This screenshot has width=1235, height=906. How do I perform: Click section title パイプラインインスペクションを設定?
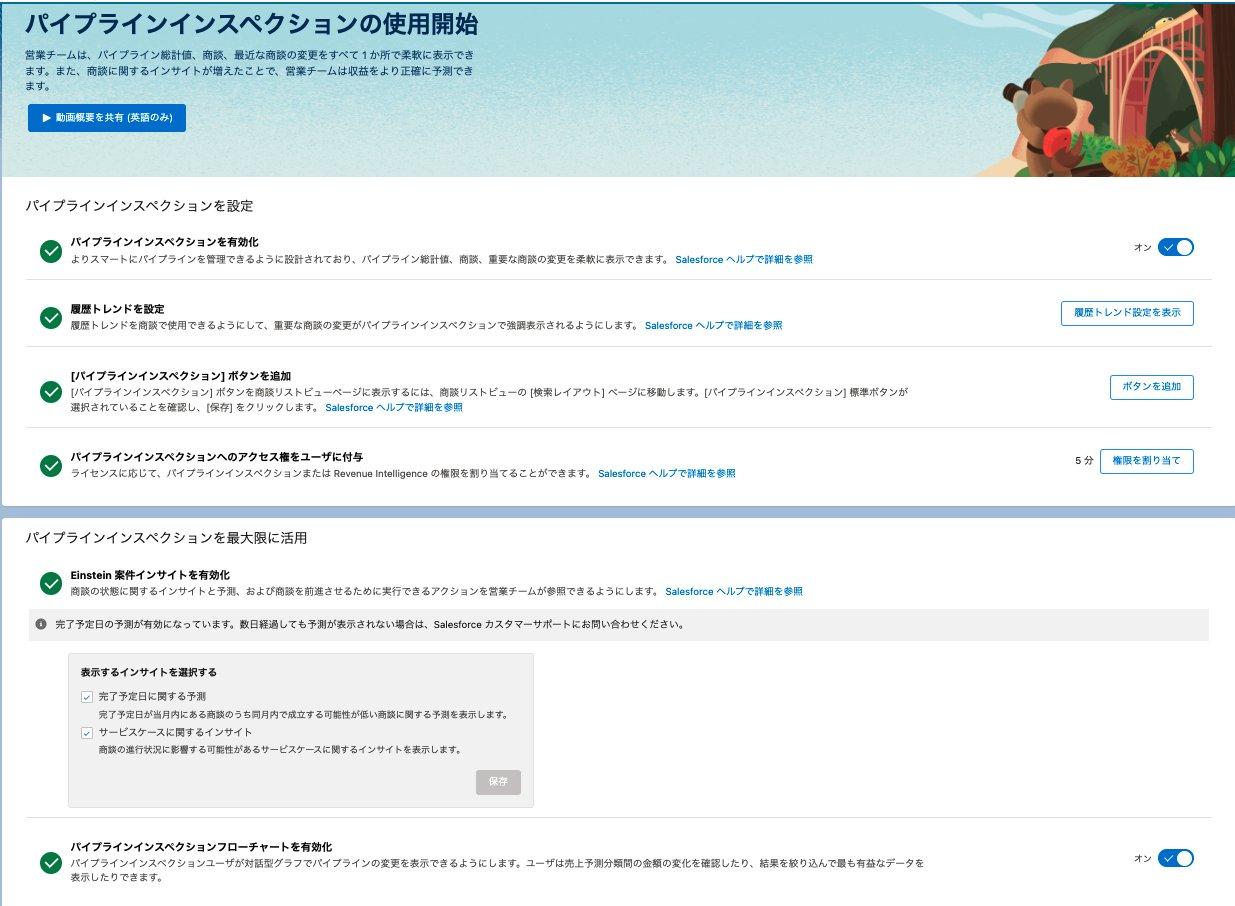pyautogui.click(x=139, y=206)
